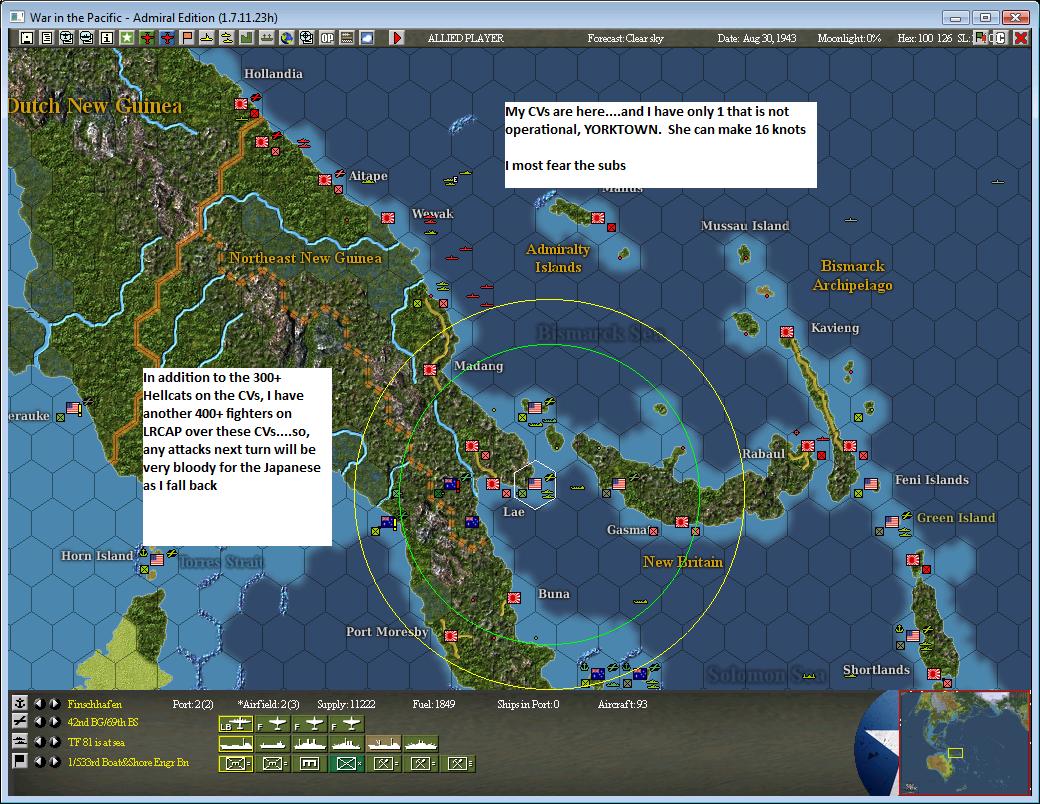The height and width of the screenshot is (804, 1040).
Task: Select the US base marker at Green Island
Action: 892,521
